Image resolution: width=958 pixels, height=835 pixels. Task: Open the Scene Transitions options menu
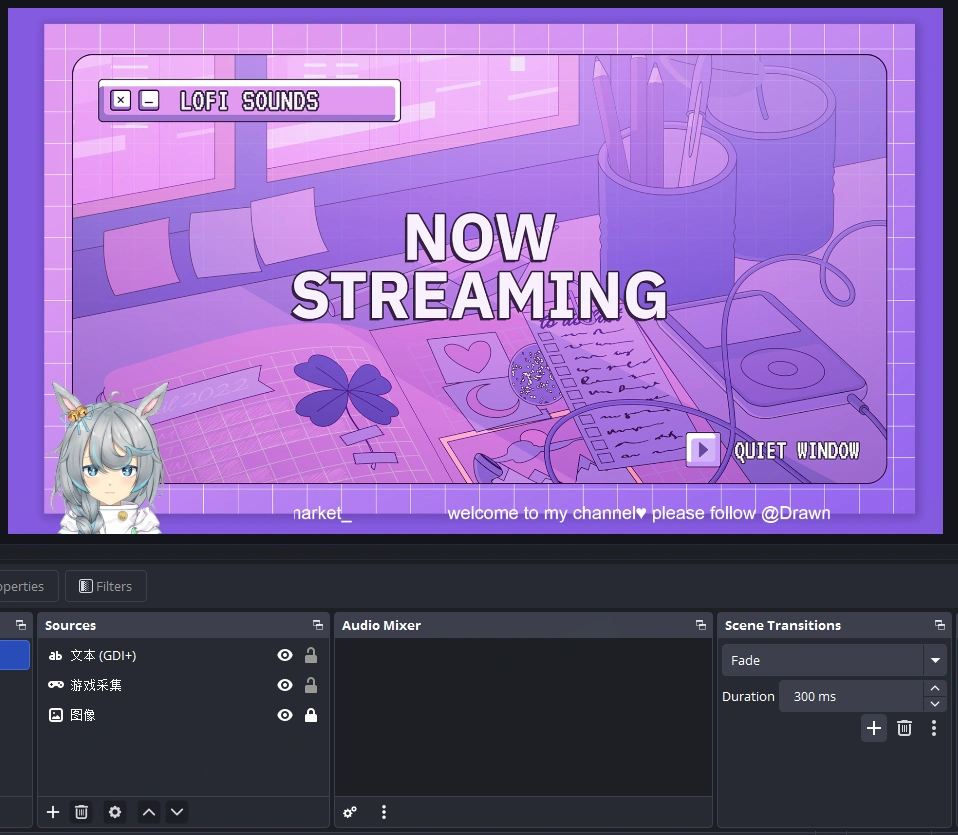(x=934, y=728)
